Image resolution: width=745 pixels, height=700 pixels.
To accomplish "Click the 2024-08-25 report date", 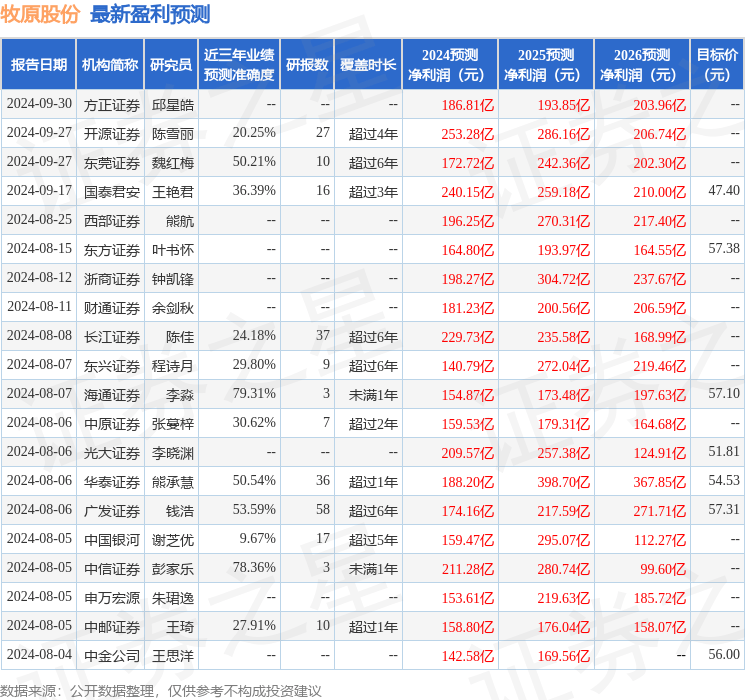I will [39, 219].
